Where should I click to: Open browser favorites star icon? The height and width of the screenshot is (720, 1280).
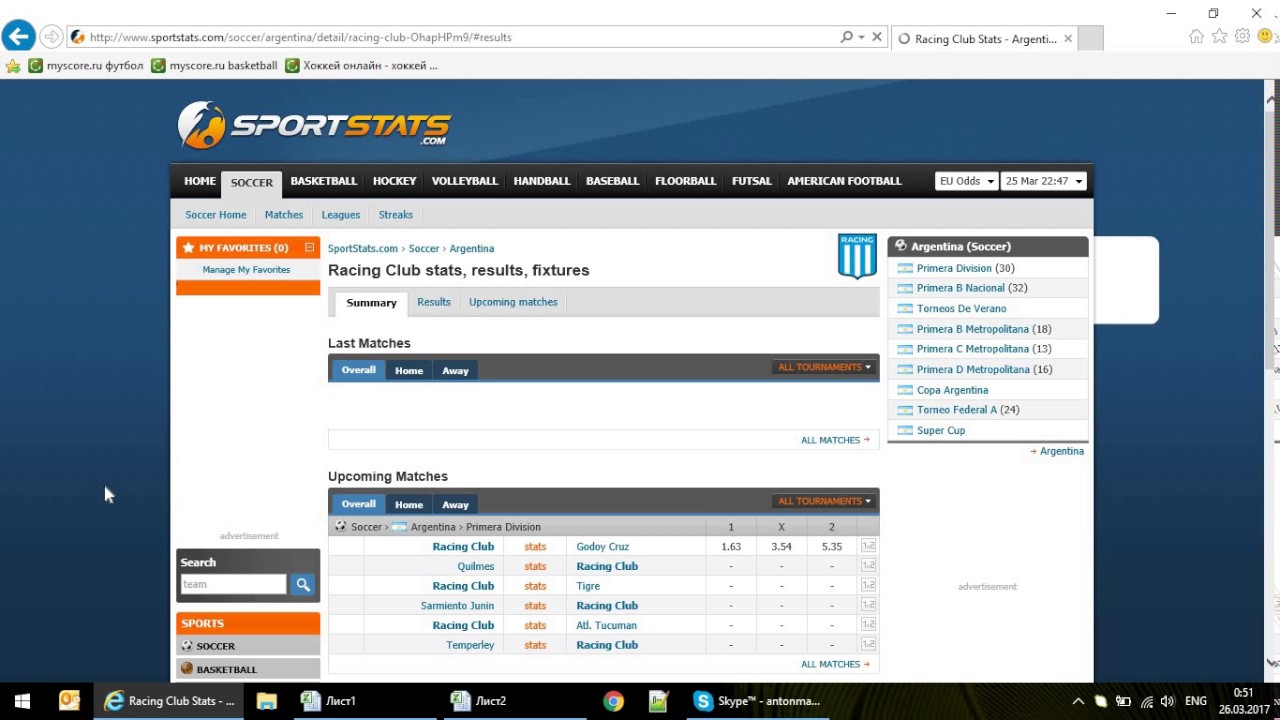(x=1219, y=37)
